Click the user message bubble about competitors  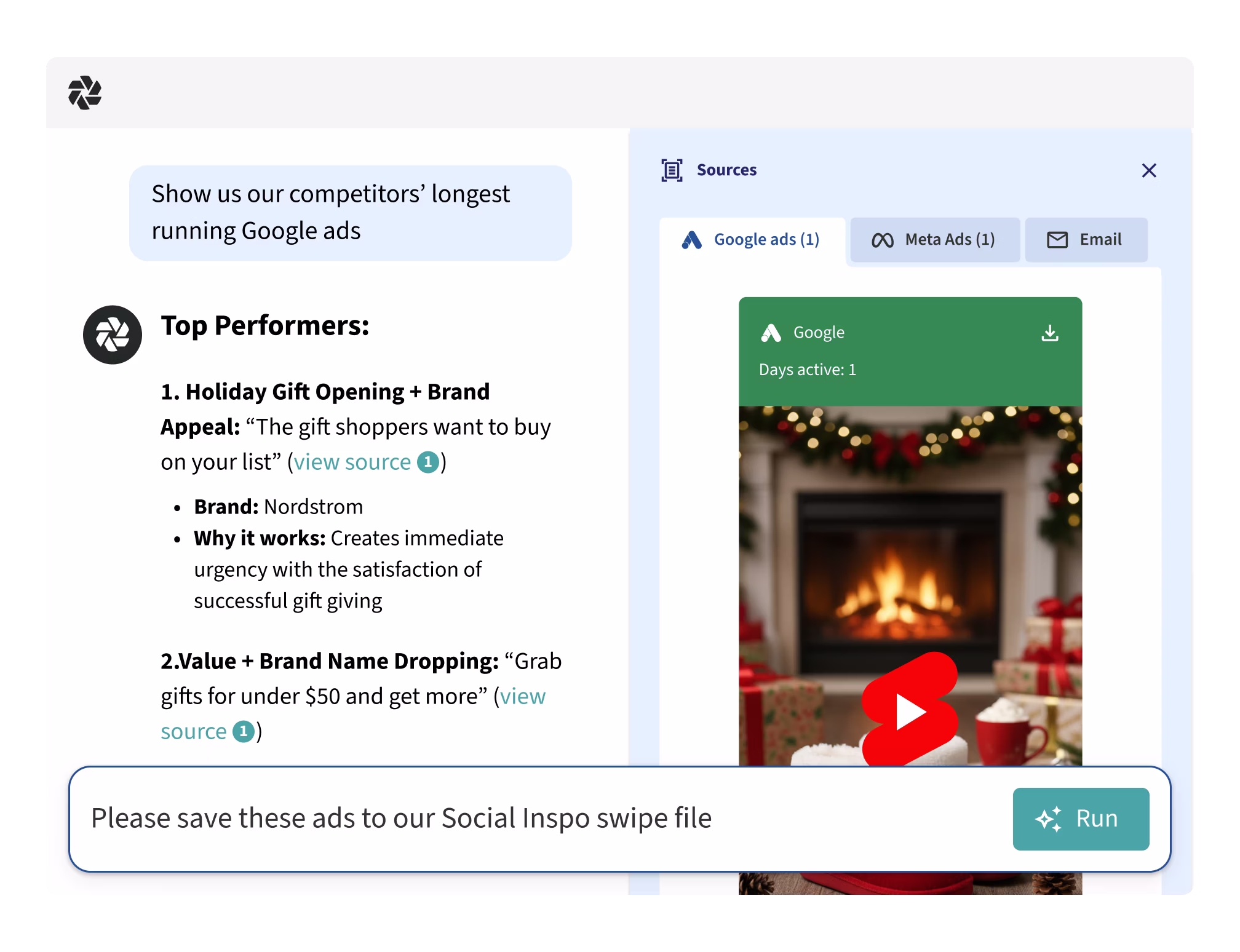click(x=350, y=213)
